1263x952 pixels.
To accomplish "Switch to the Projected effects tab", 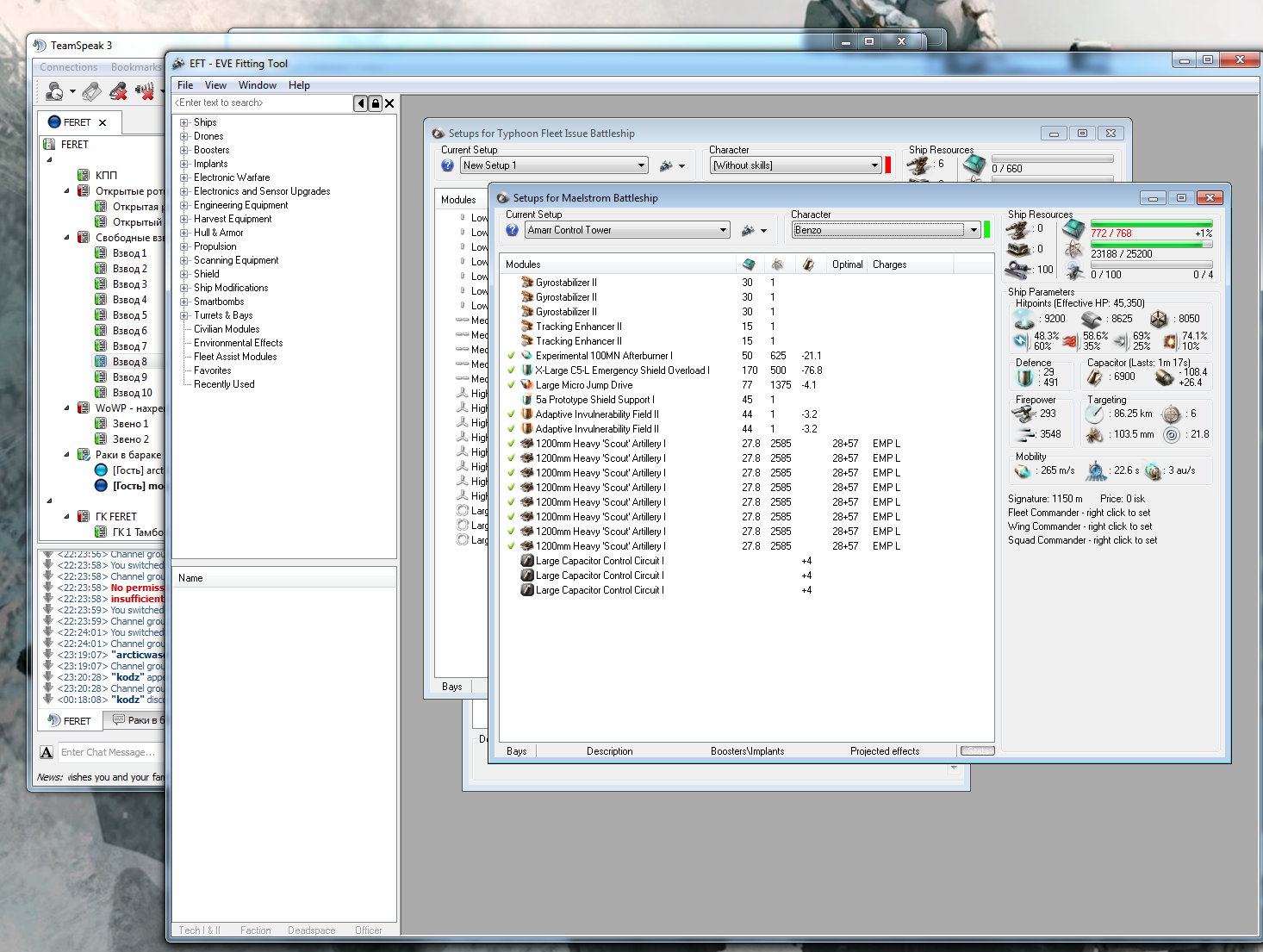I will pos(884,751).
